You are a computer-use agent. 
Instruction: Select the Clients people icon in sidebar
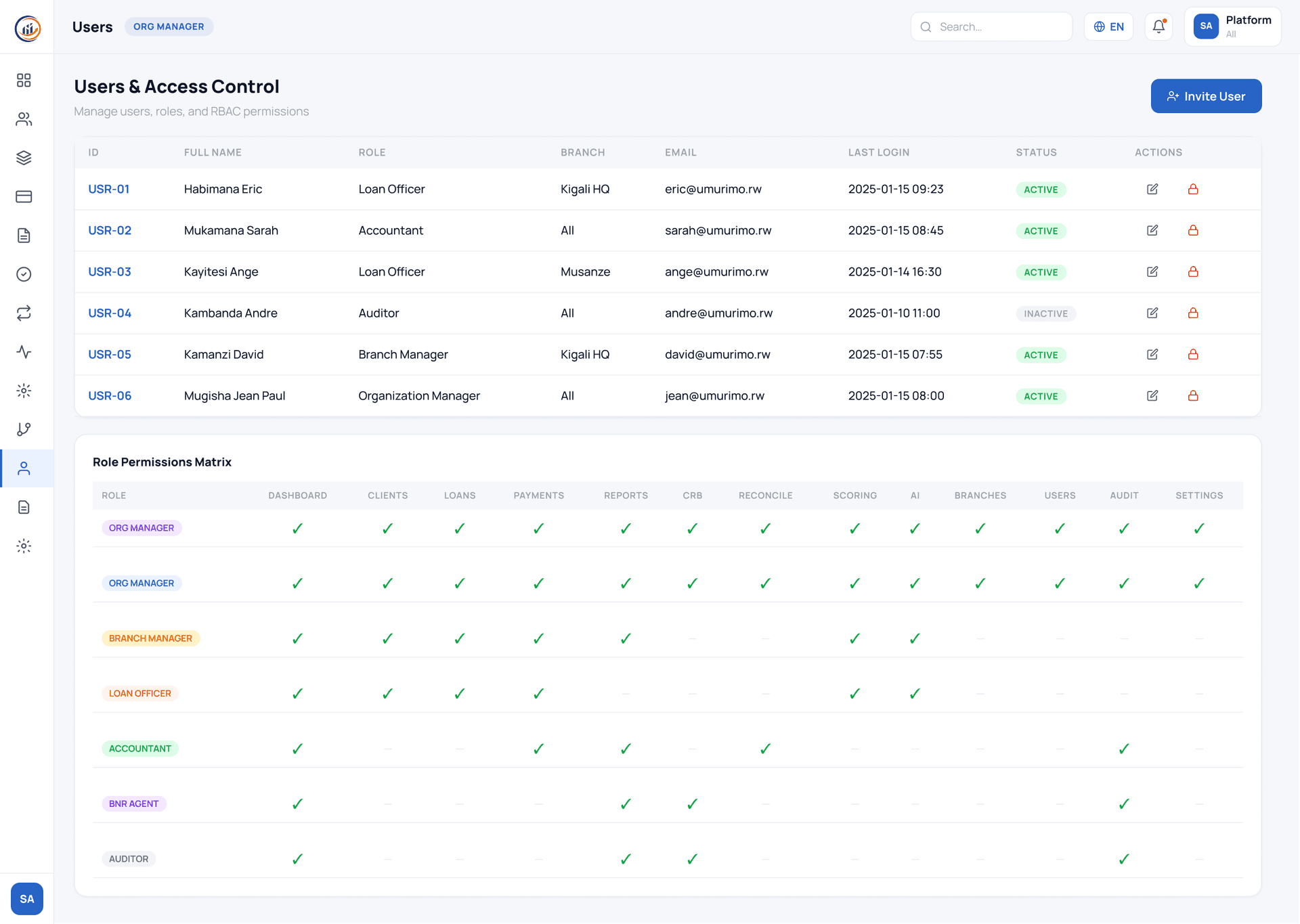click(x=24, y=118)
